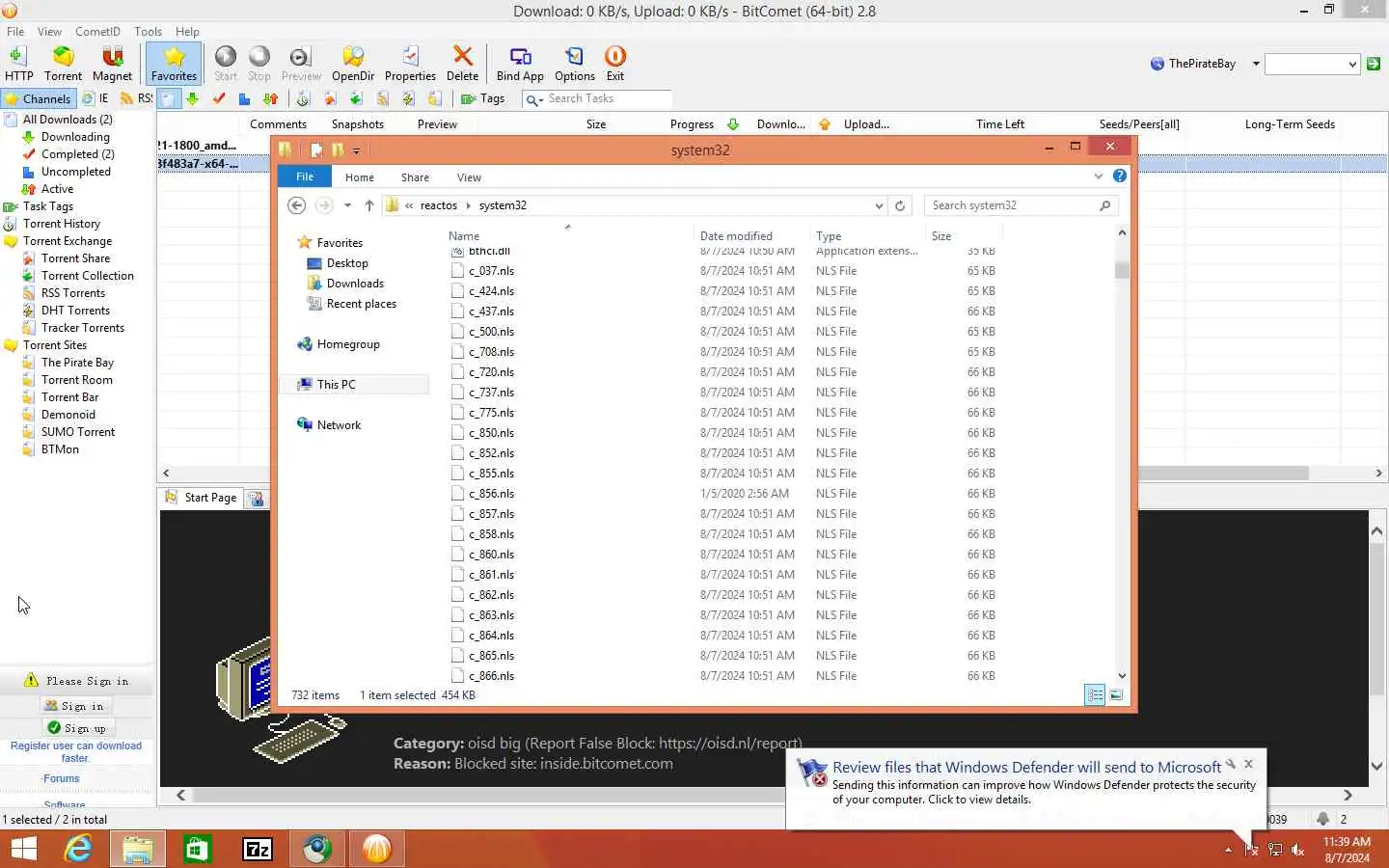Open Internet Explorer from taskbar
Image resolution: width=1389 pixels, height=868 pixels.
tap(78, 849)
